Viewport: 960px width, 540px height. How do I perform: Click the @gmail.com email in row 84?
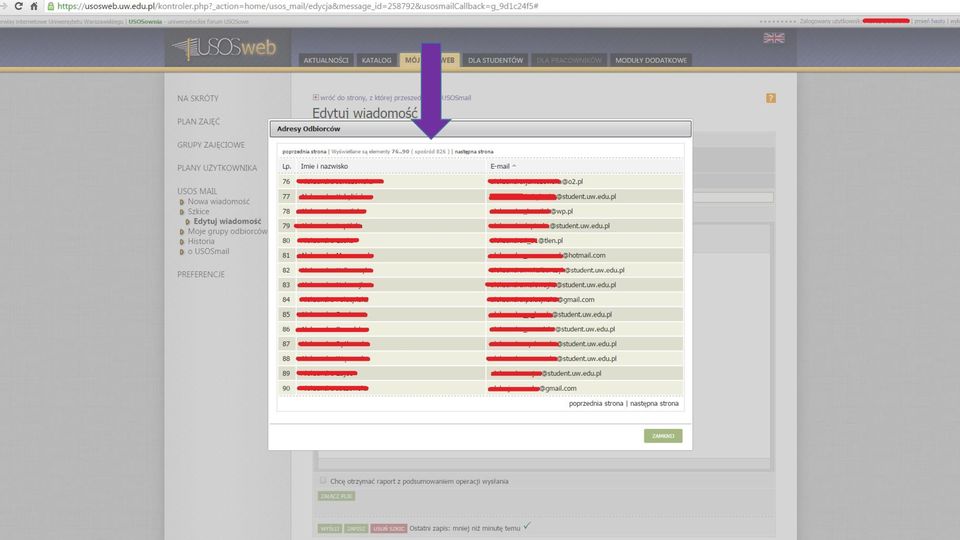[541, 299]
